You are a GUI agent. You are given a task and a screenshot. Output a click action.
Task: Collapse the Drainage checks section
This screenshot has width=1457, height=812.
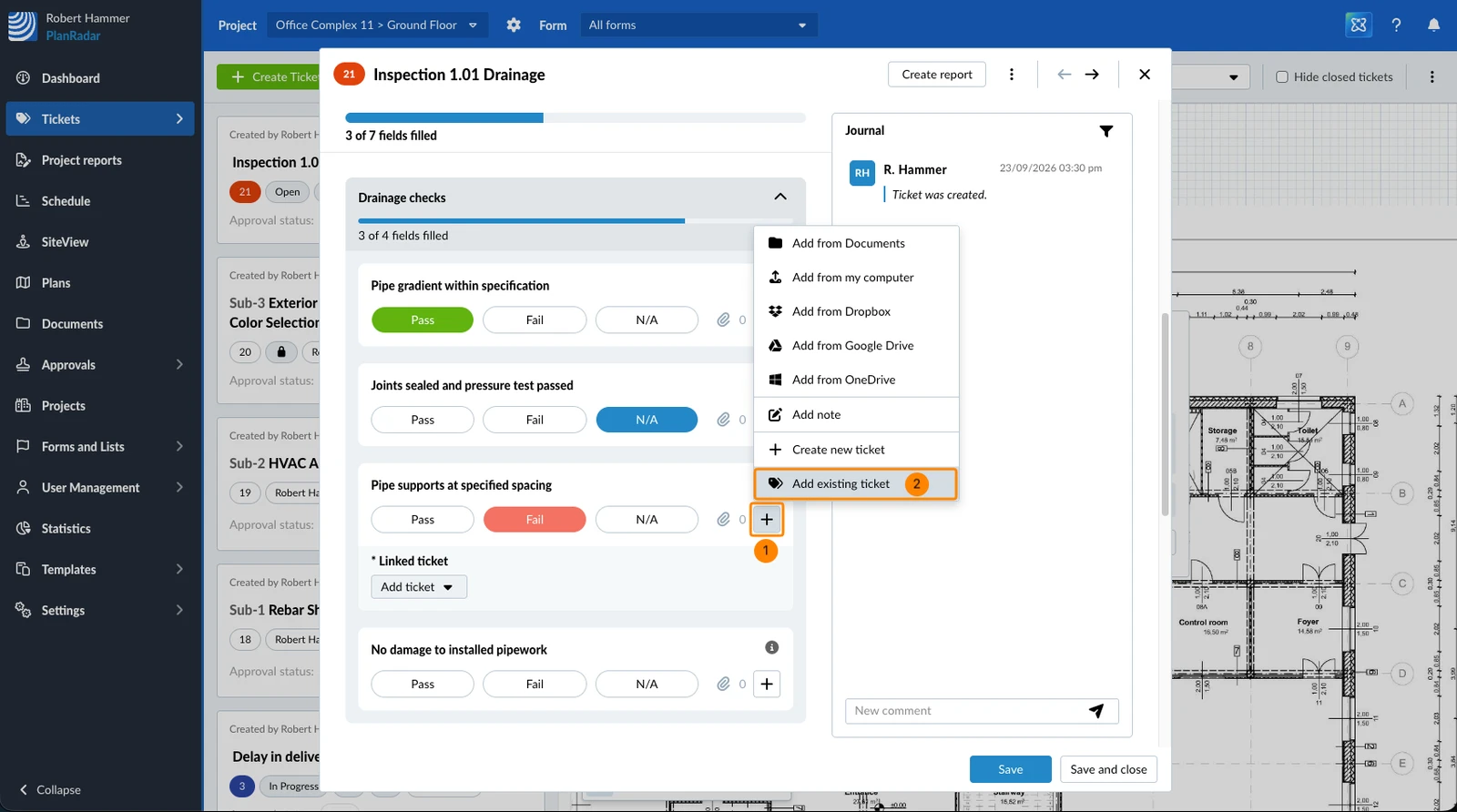[x=780, y=197]
